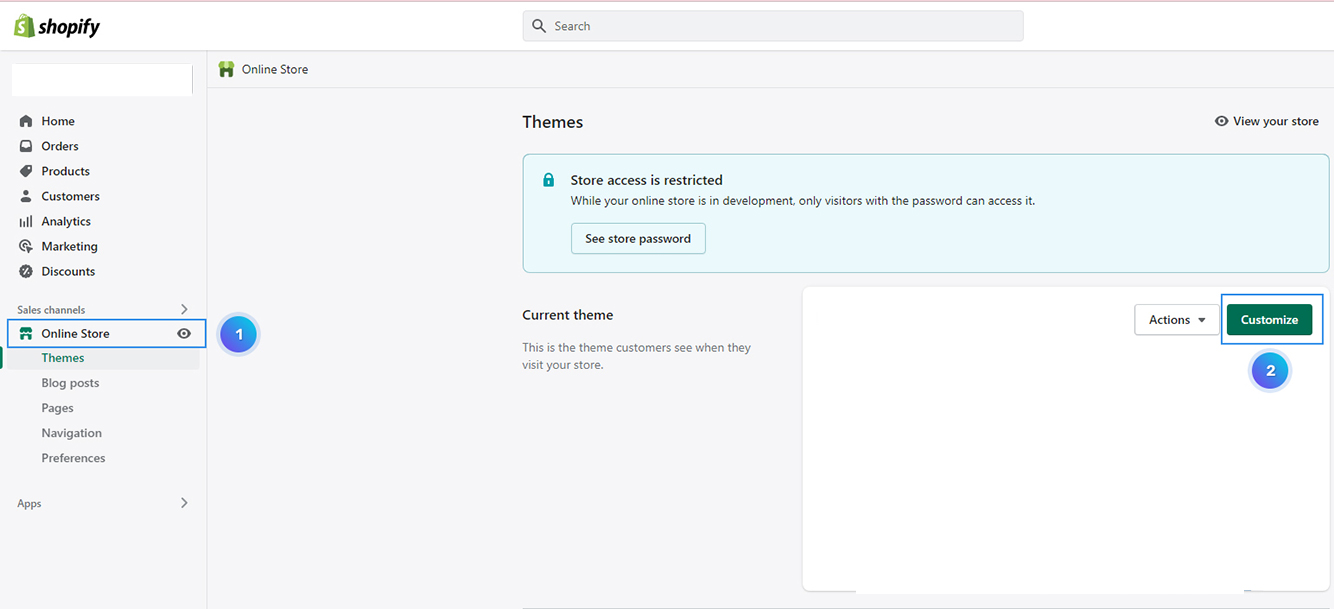The width and height of the screenshot is (1334, 609).
Task: Open Blog posts in sidebar
Action: 70,383
